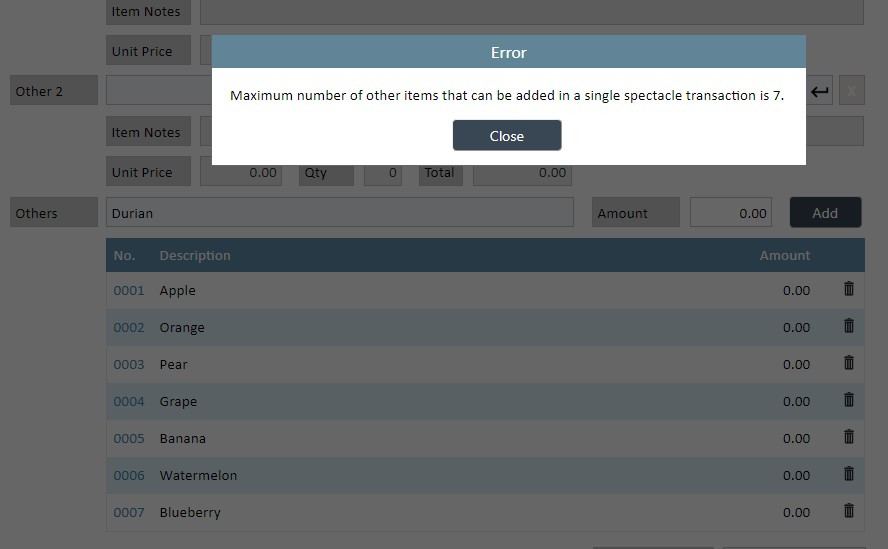Click the Banana description text

(x=182, y=439)
